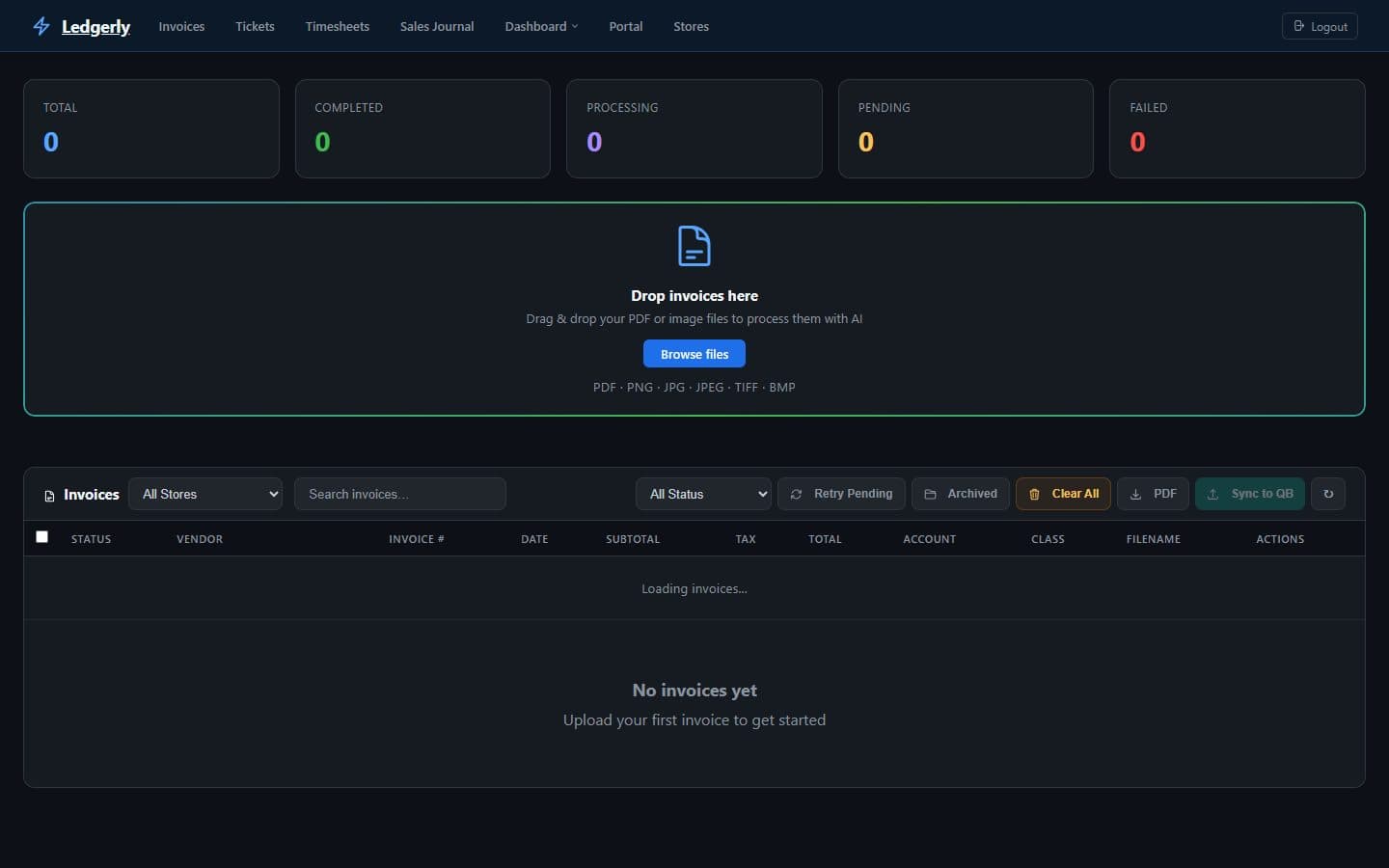The image size is (1389, 868).
Task: Expand the Dashboard menu in the navbar
Action: click(541, 26)
